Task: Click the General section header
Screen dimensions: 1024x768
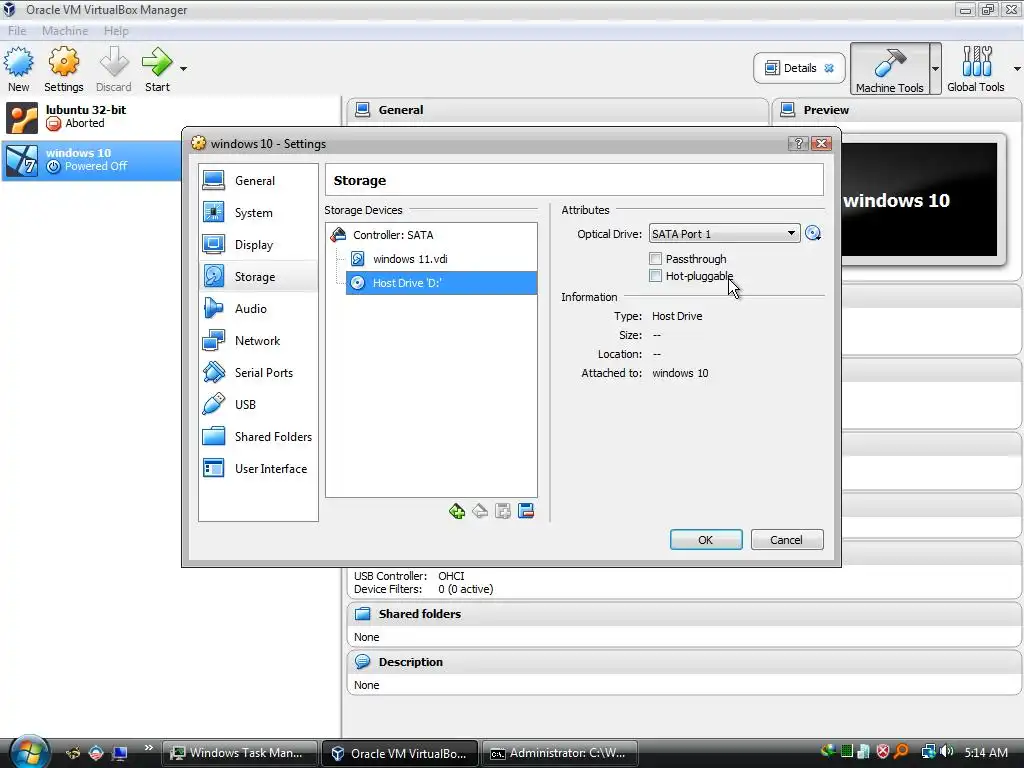Action: [557, 110]
